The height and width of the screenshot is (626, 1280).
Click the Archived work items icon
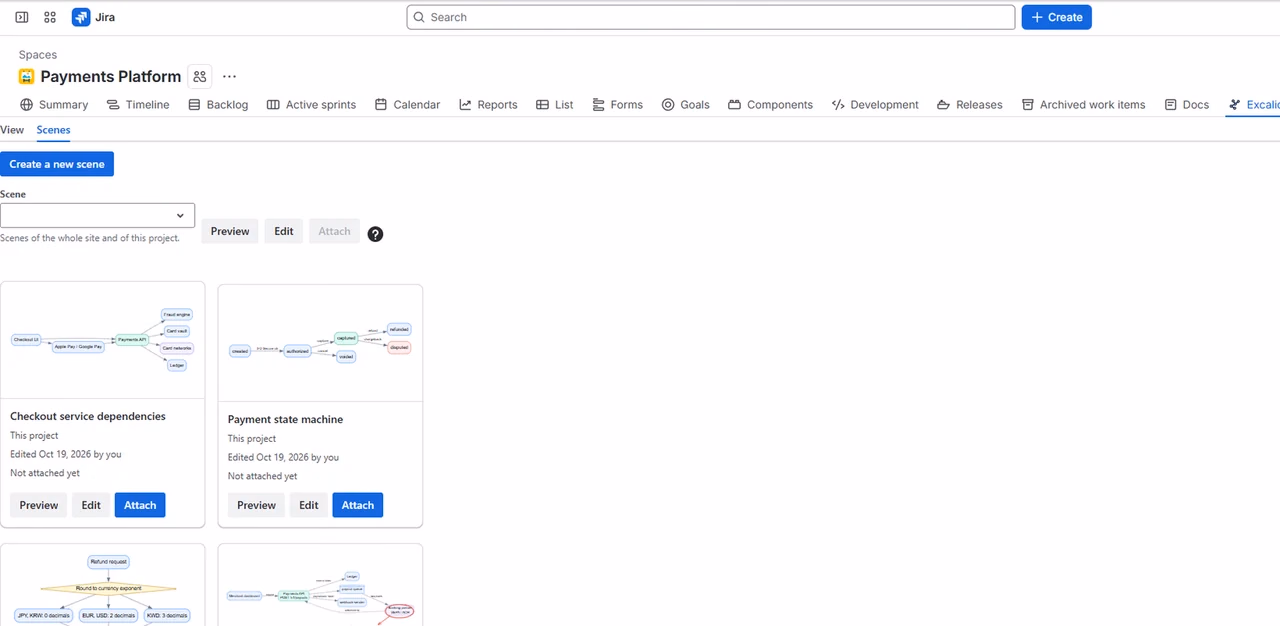tap(1027, 104)
